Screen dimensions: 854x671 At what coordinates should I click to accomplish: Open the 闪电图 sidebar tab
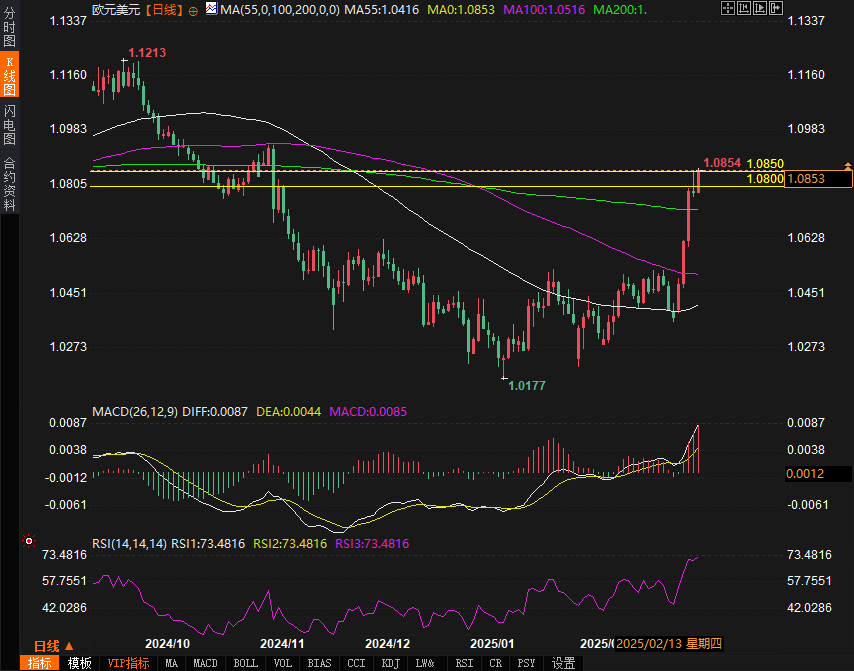click(x=9, y=125)
